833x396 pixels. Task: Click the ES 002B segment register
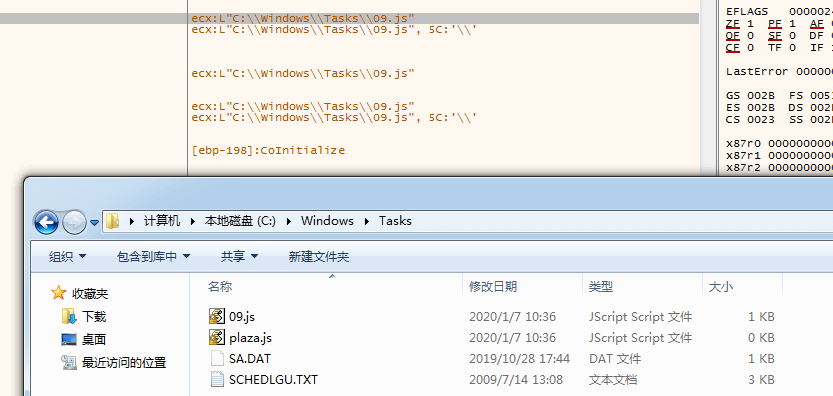(x=750, y=107)
